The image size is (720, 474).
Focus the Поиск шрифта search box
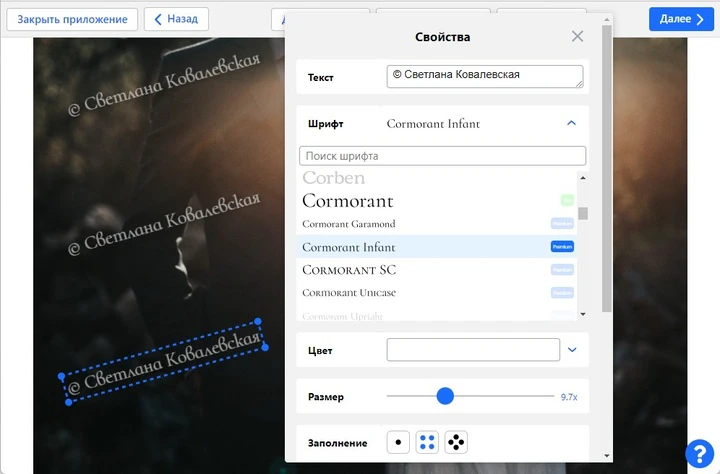click(442, 156)
